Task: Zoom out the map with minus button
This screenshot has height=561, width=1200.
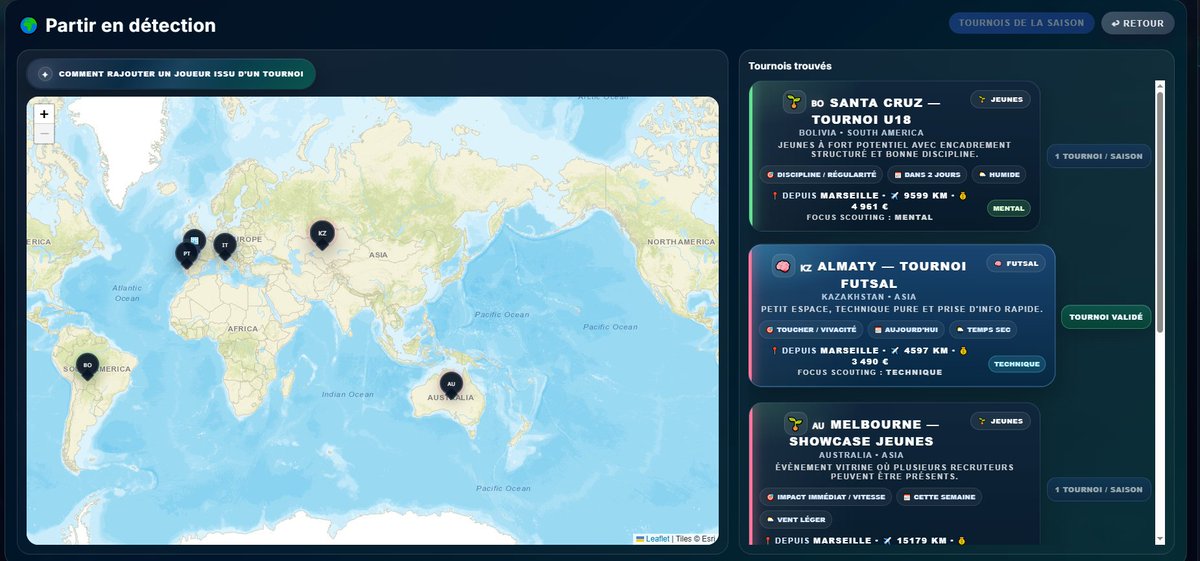Action: [44, 133]
